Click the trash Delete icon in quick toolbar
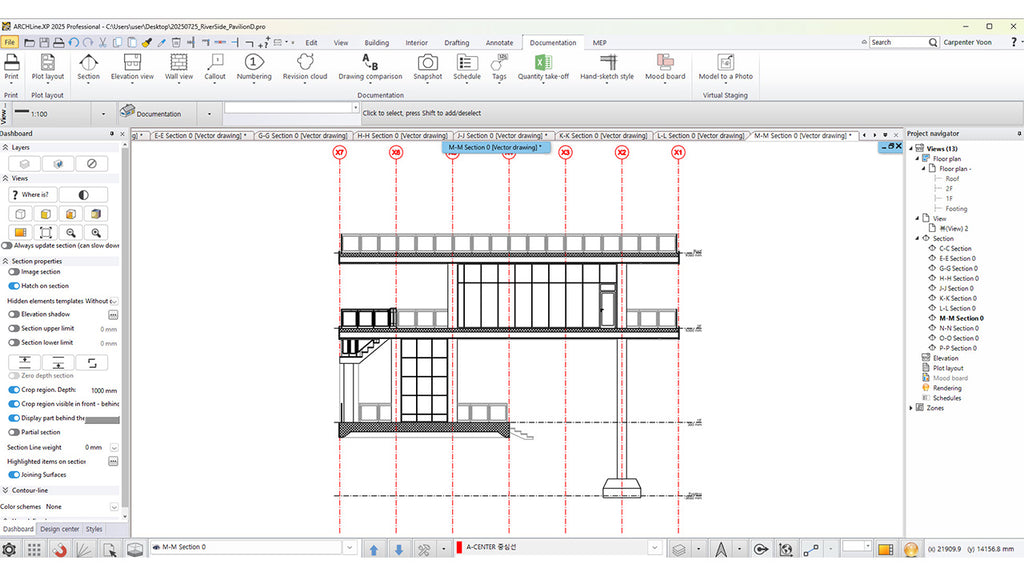Screen dimensions: 1024x576 (x=176, y=42)
